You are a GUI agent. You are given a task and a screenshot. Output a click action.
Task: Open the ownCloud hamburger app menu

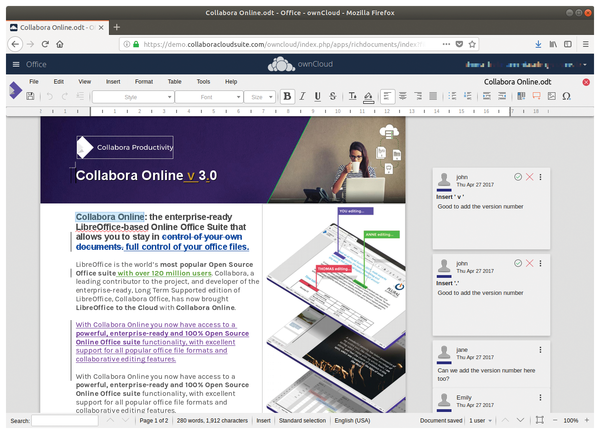coord(16,64)
